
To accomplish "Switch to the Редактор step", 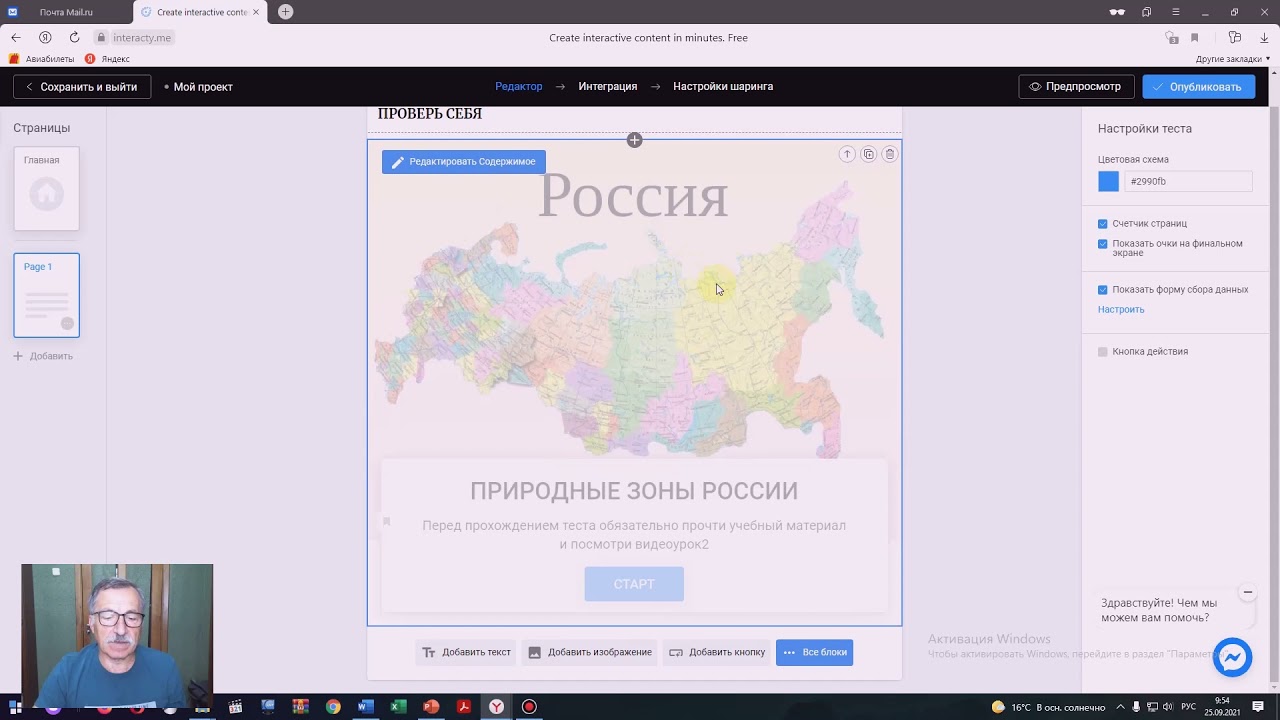I will tap(519, 87).
